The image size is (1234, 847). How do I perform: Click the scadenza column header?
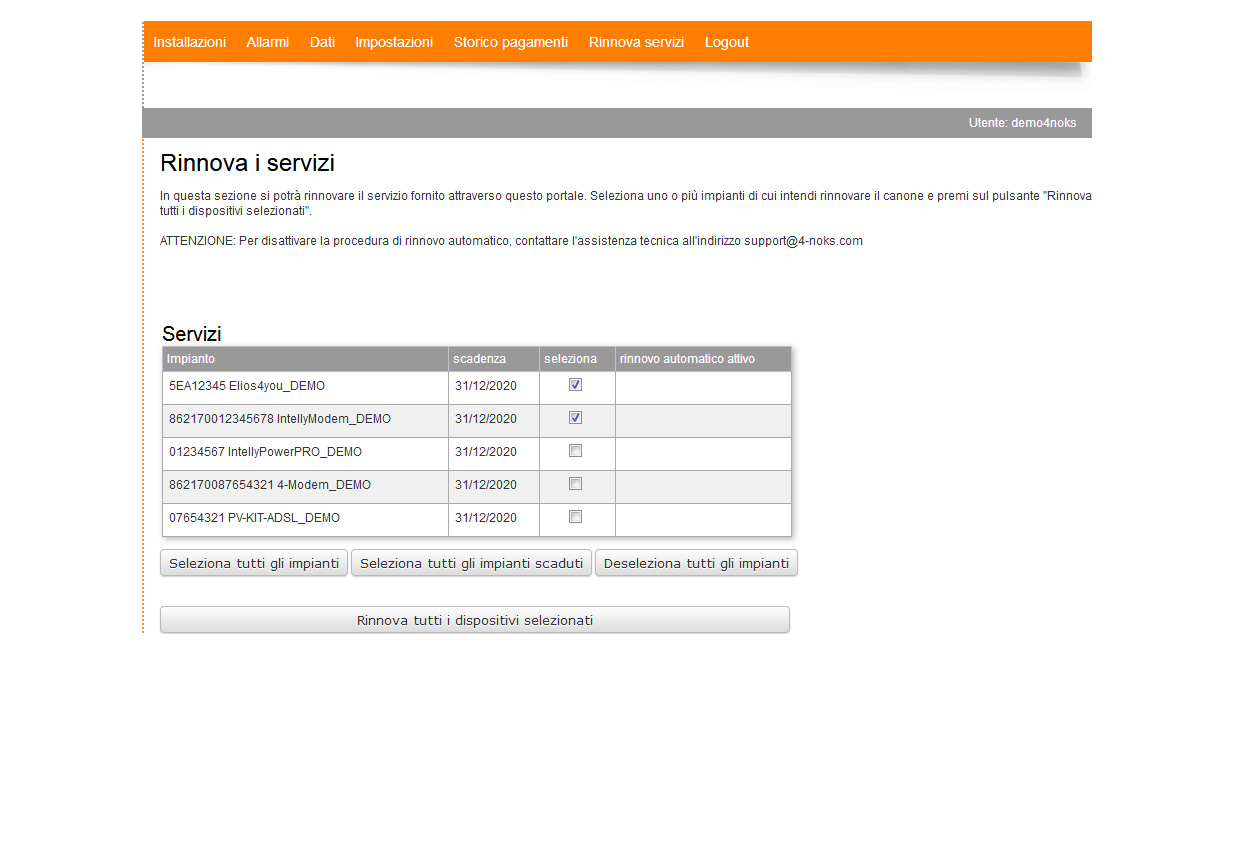[494, 359]
